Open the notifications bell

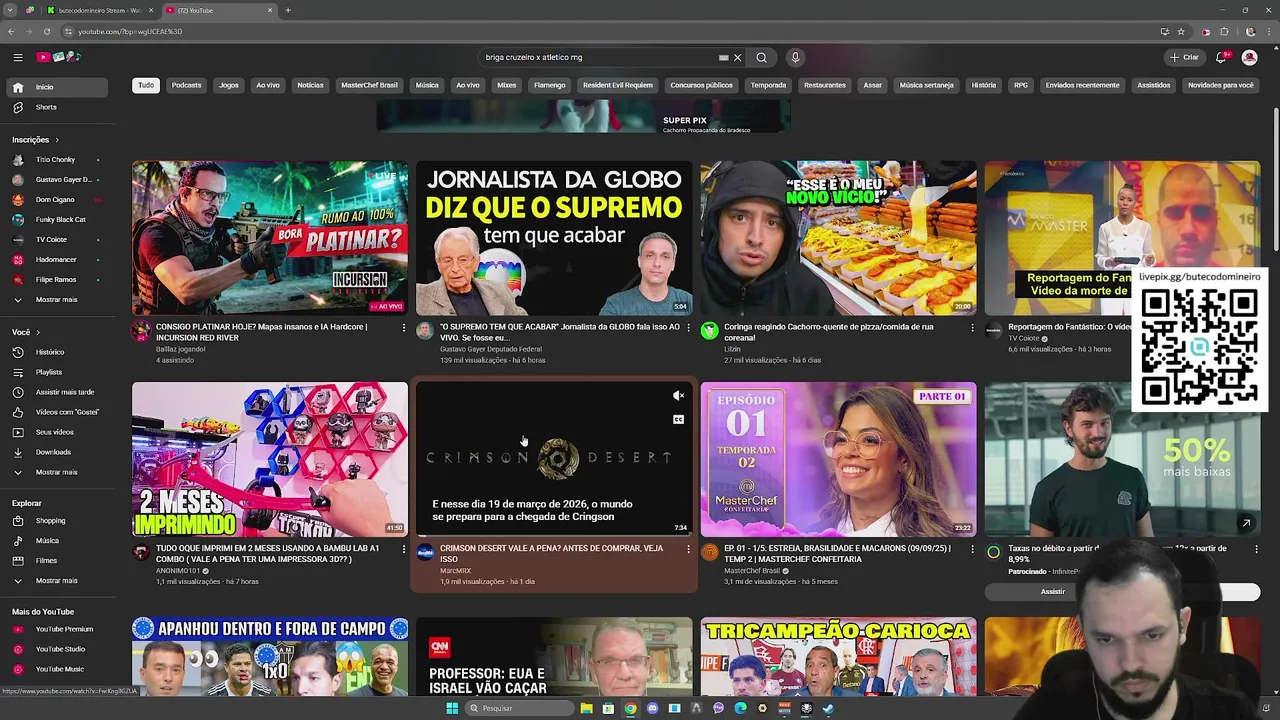(1221, 57)
